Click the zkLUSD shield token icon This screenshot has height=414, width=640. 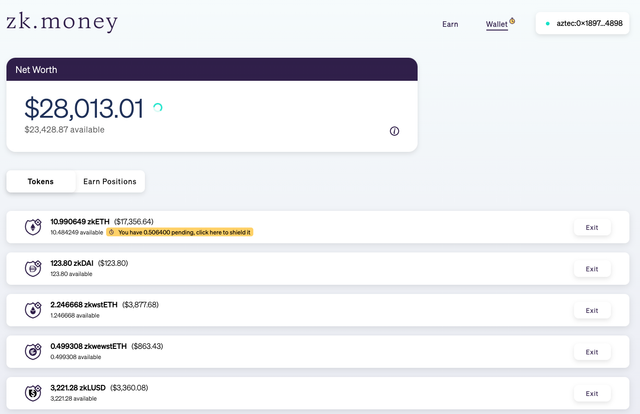tap(33, 393)
